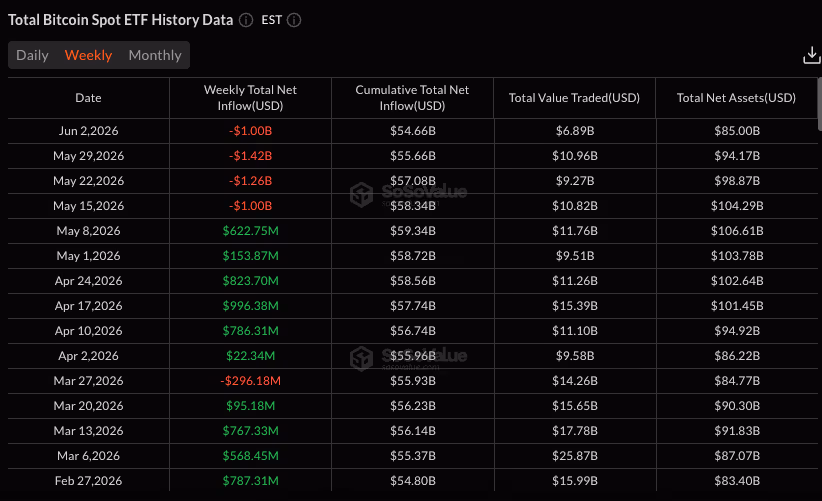Click the $996.38M weekly inflow value
Screen dimensions: 822x501
251,306
